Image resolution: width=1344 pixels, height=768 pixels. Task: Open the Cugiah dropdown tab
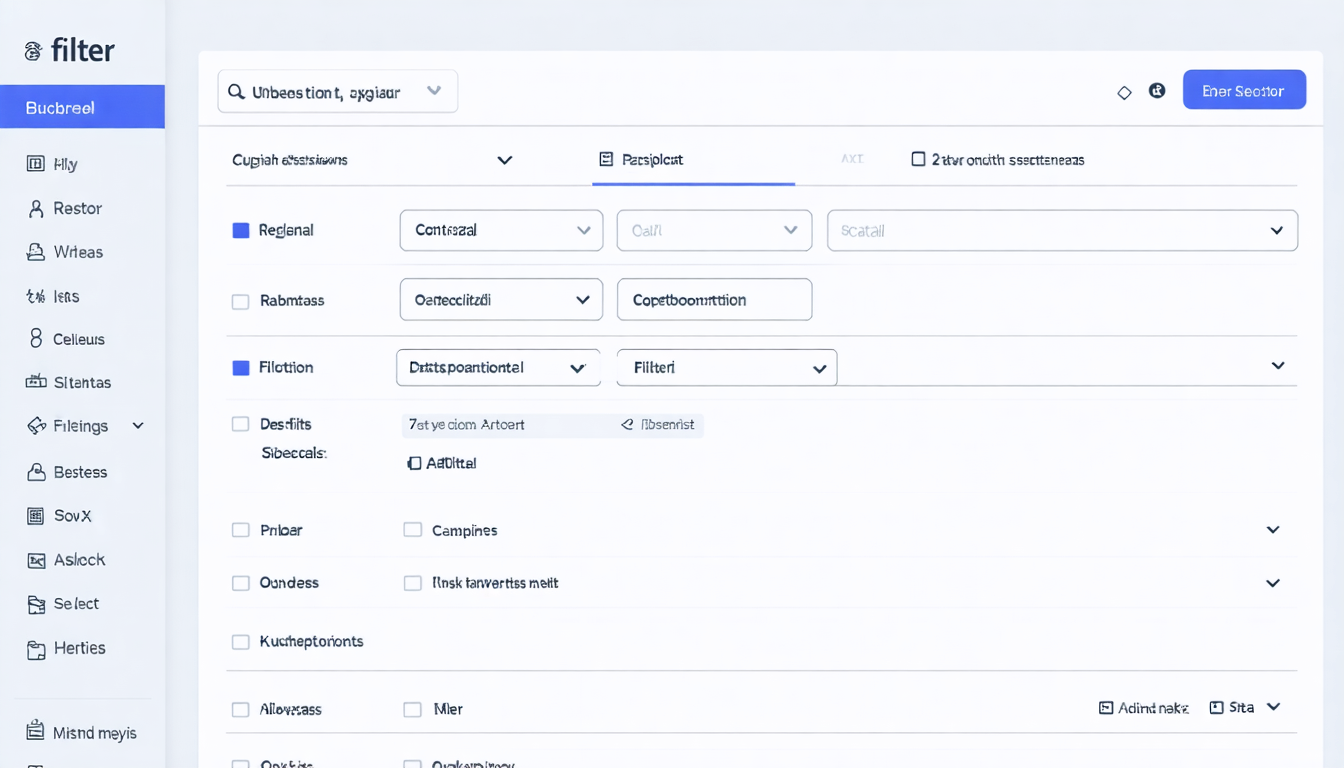(x=372, y=160)
